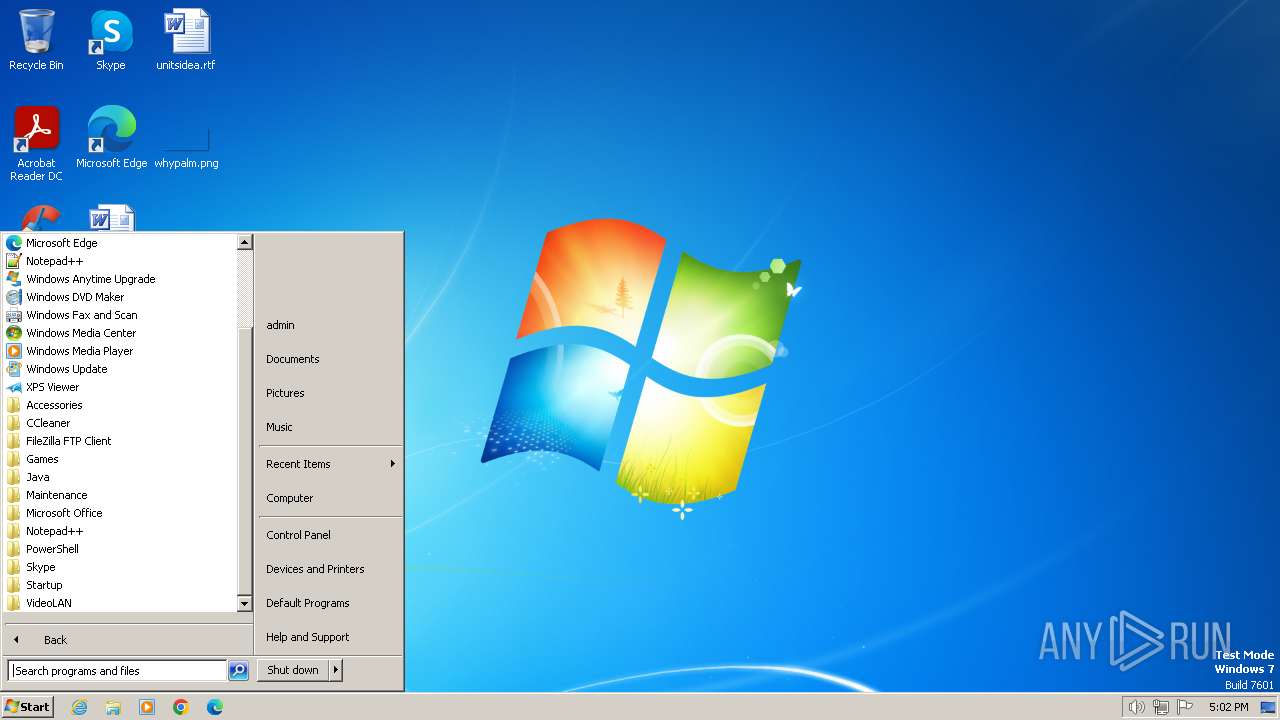Click the programs list scroll down arrow
The image size is (1280, 720).
pyautogui.click(x=244, y=604)
